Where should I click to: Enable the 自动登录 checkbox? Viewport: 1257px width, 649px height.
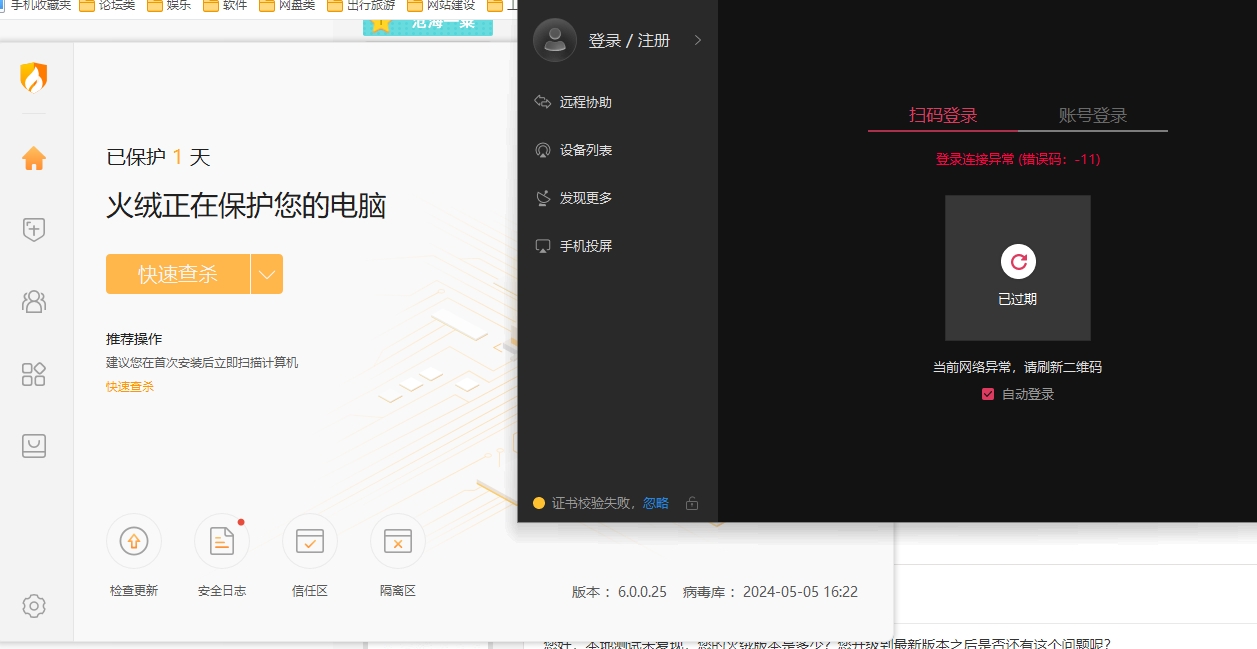tap(988, 394)
